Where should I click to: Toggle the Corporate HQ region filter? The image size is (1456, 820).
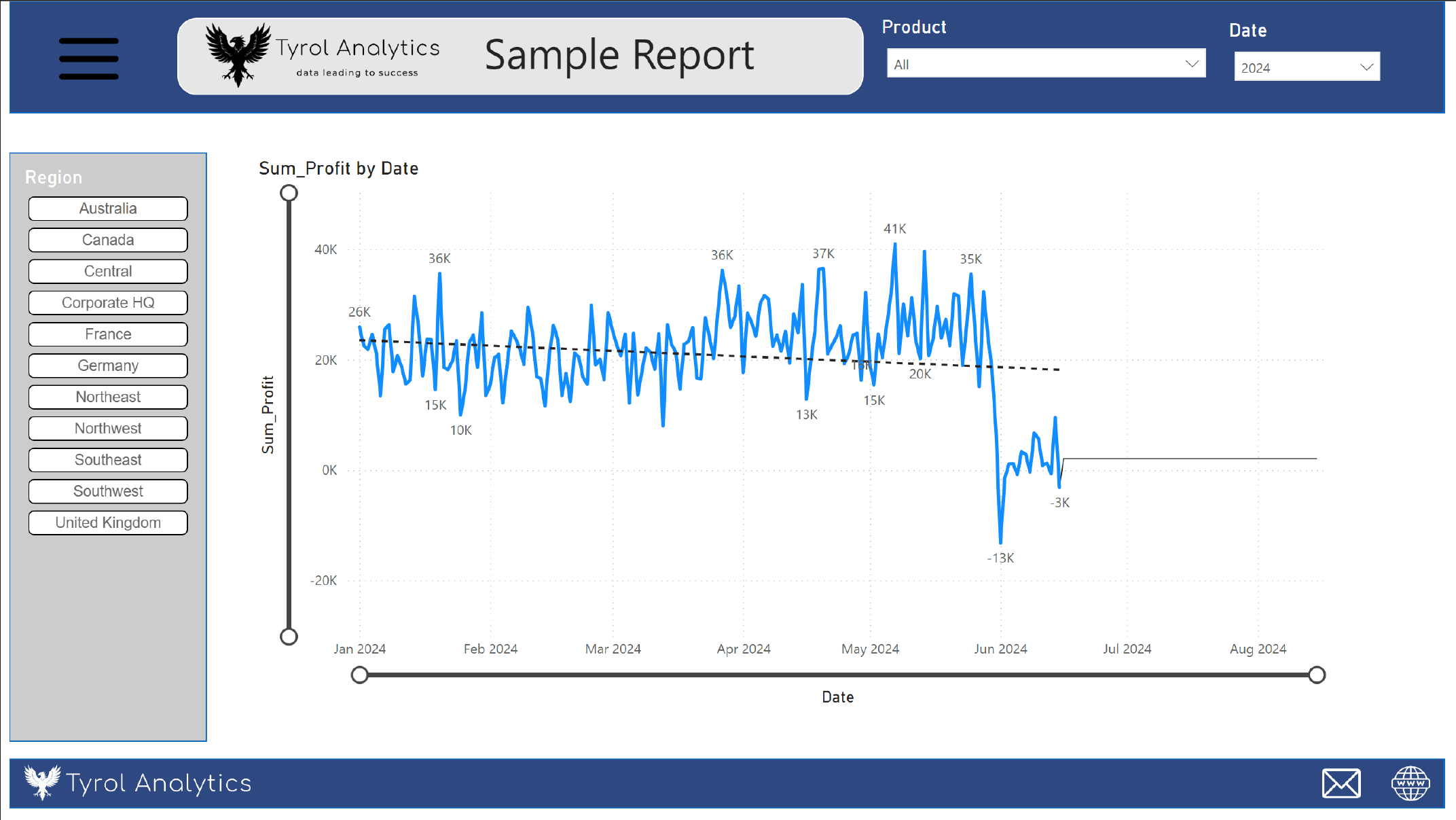point(108,303)
